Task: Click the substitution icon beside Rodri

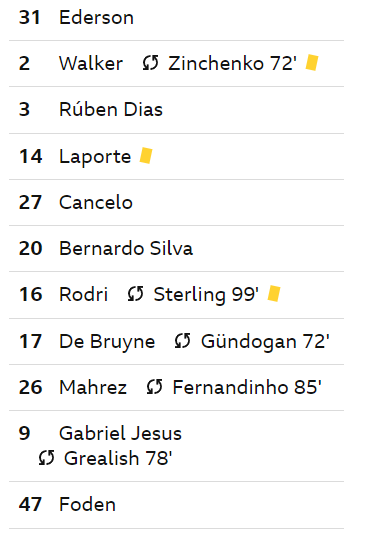Action: (135, 294)
